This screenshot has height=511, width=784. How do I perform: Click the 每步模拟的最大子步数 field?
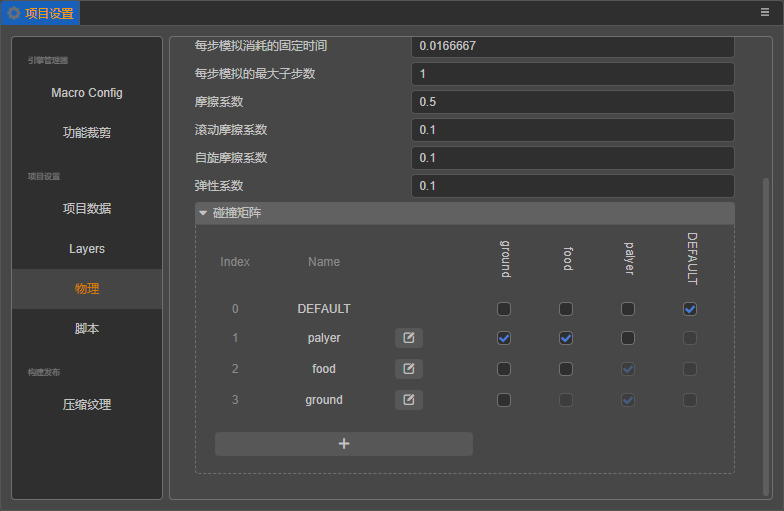[572, 74]
